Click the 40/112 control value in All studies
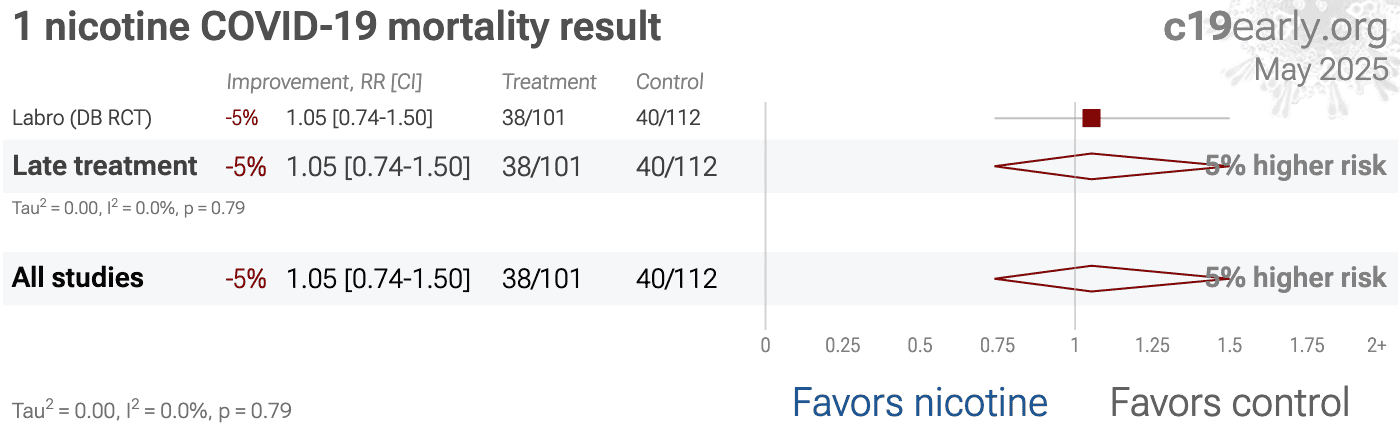1400x429 pixels. (677, 278)
